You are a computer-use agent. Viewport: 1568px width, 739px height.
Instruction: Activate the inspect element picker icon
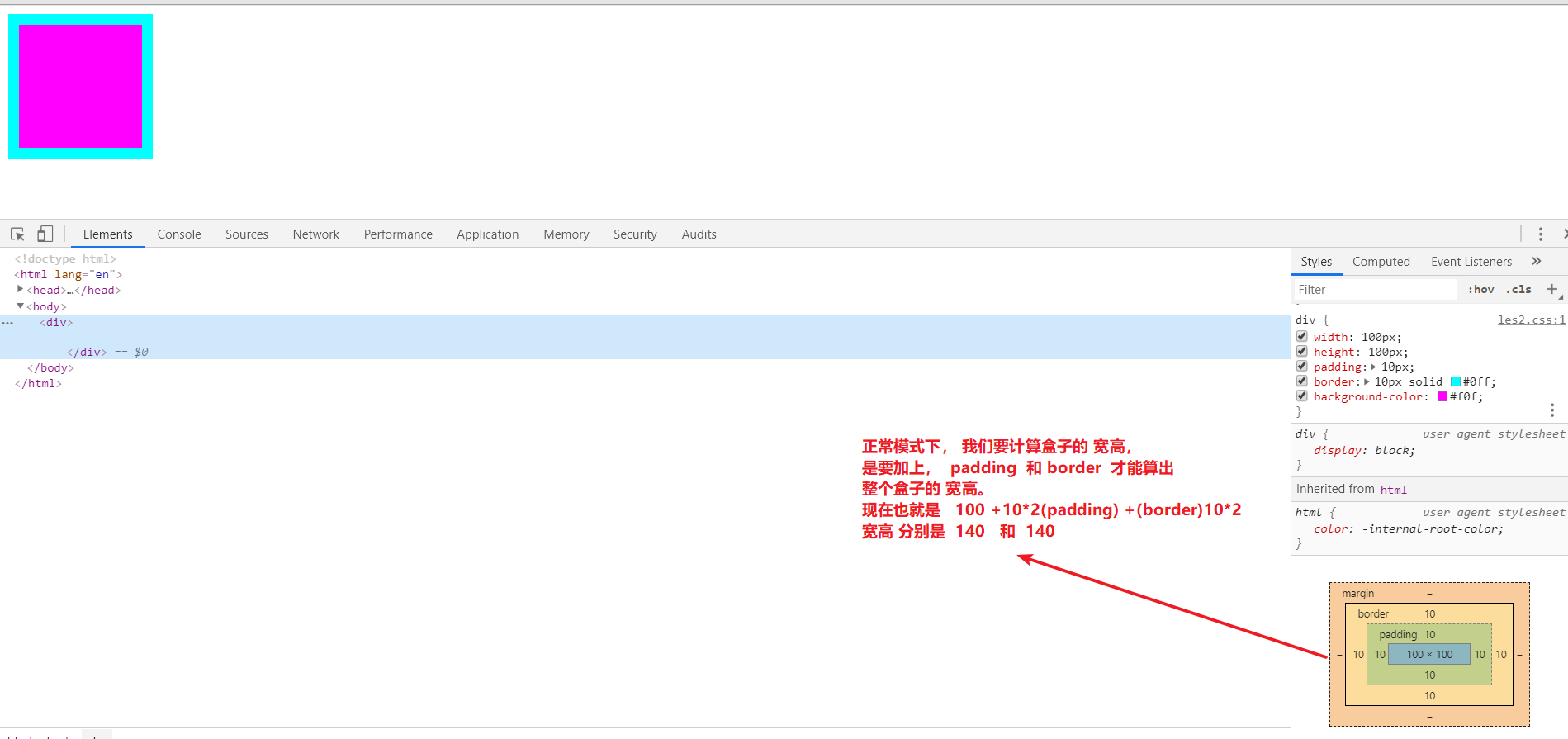point(17,234)
